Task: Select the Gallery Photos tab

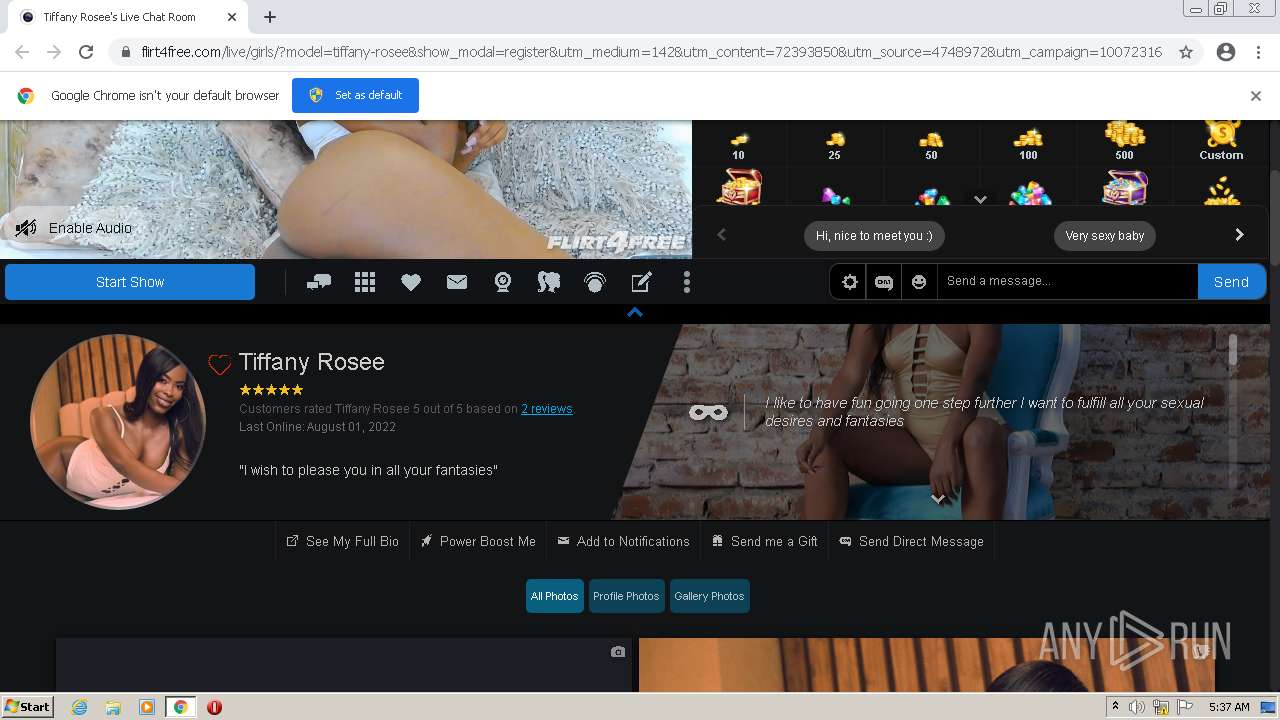Action: 709,596
